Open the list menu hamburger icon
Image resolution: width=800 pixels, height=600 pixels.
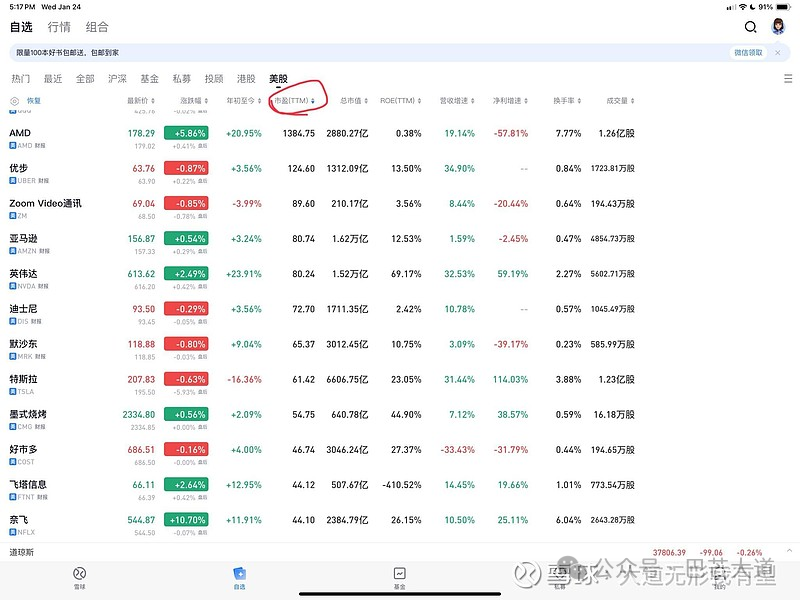point(788,79)
